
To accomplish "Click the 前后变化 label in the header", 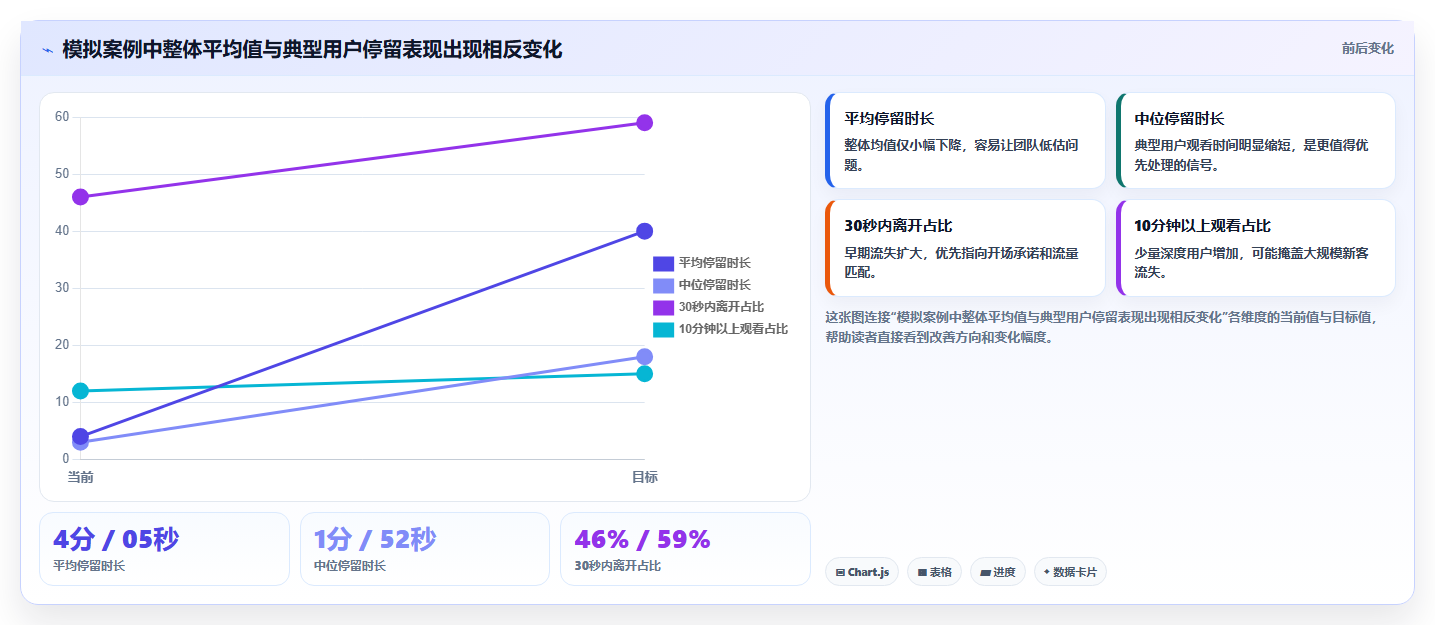I will coord(1367,49).
